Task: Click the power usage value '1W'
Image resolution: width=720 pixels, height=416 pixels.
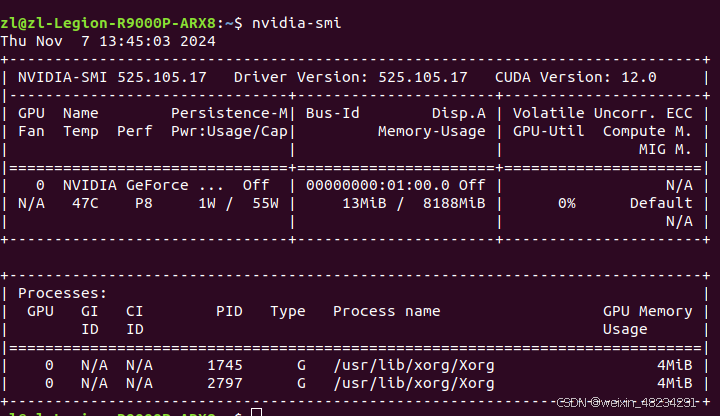Action: pyautogui.click(x=207, y=203)
